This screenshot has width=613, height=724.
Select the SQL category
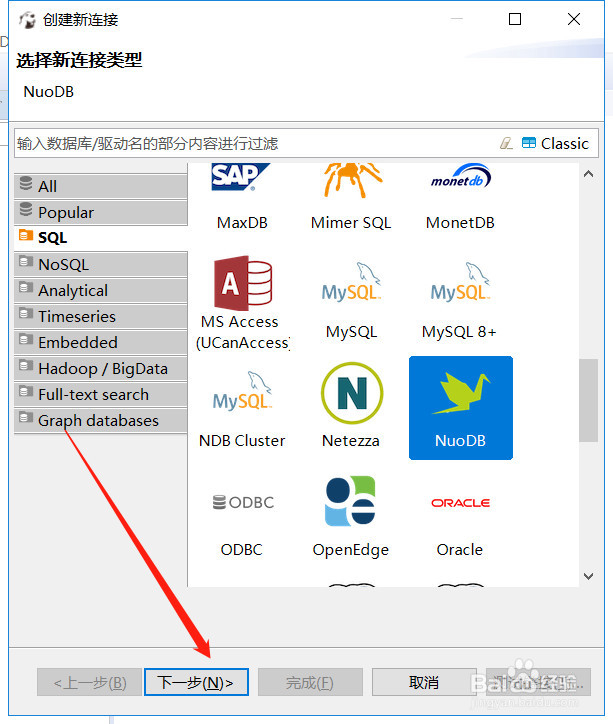pyautogui.click(x=101, y=238)
